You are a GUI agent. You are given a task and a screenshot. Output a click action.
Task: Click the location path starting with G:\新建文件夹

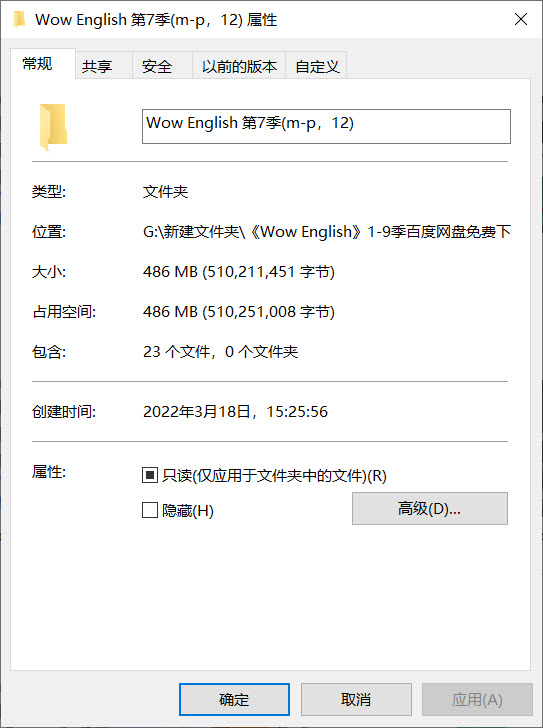pos(327,231)
